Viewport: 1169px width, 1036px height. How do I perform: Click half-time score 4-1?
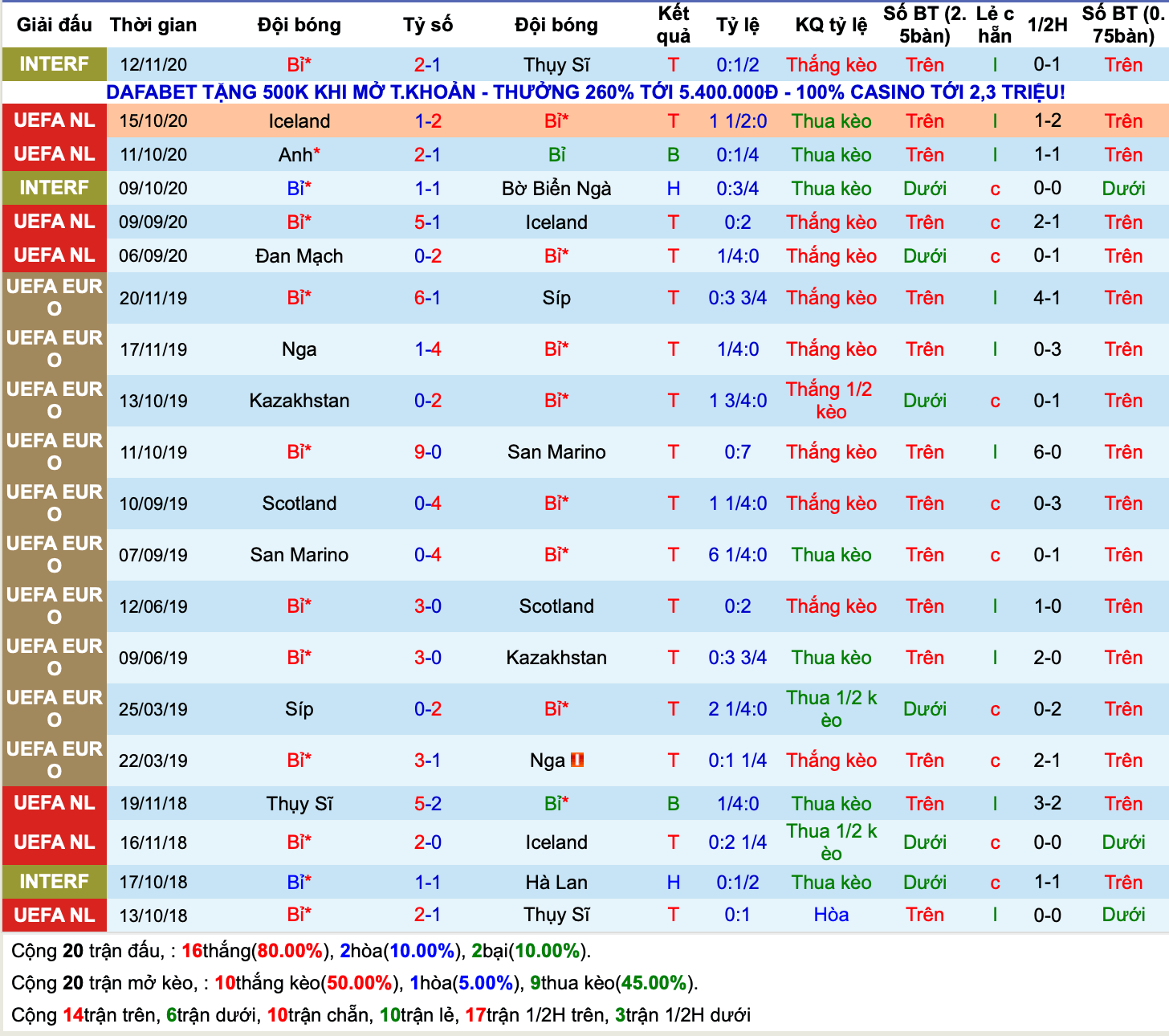click(x=1047, y=298)
